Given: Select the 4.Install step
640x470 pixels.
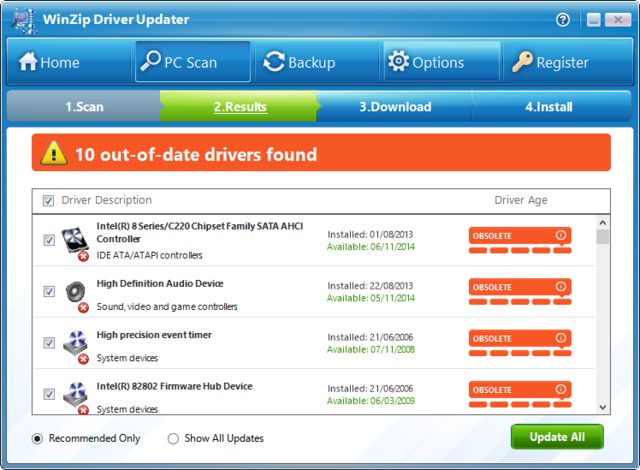Looking at the screenshot, I should pos(549,106).
